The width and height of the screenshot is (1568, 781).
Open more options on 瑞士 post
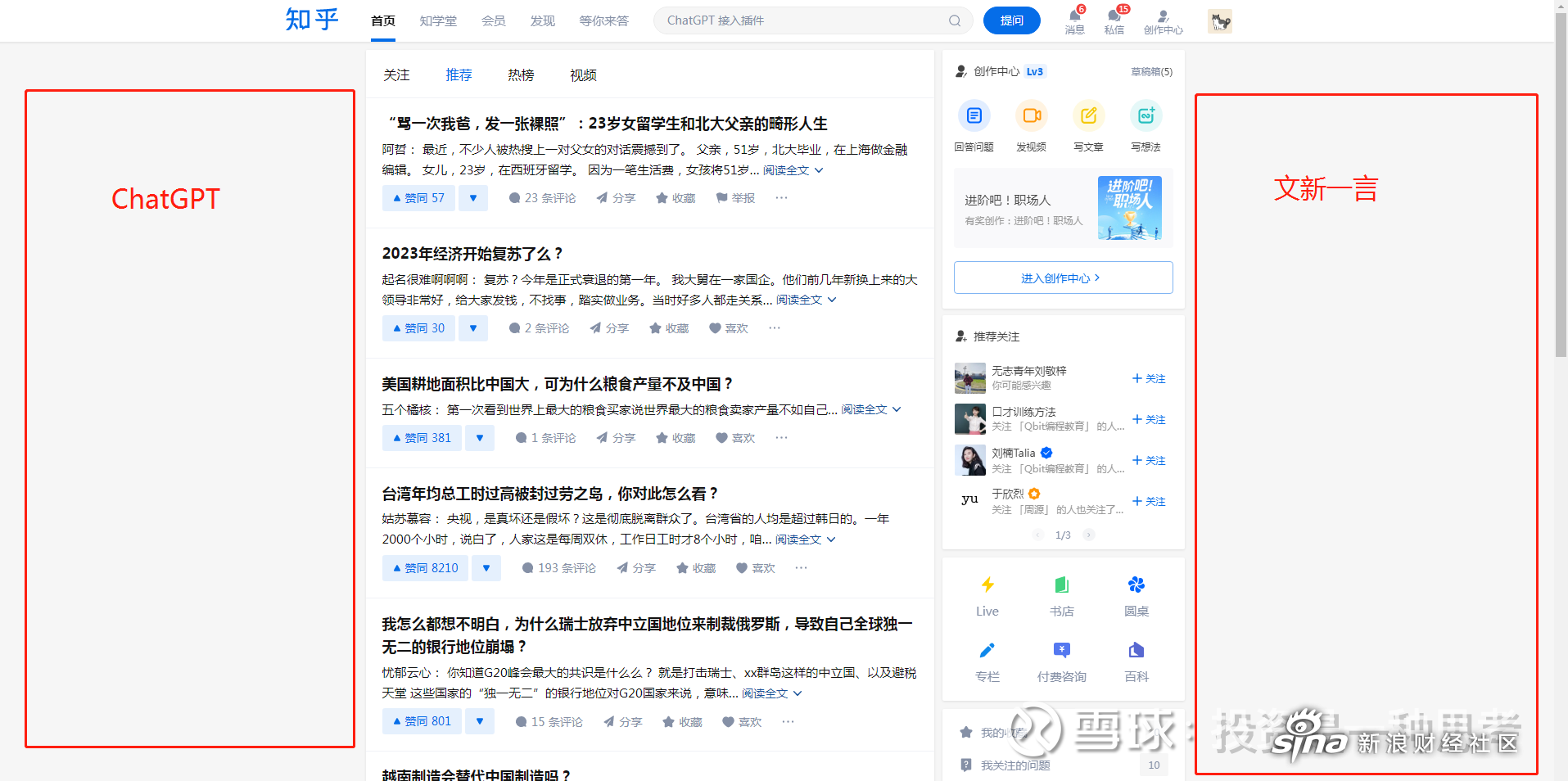click(789, 722)
